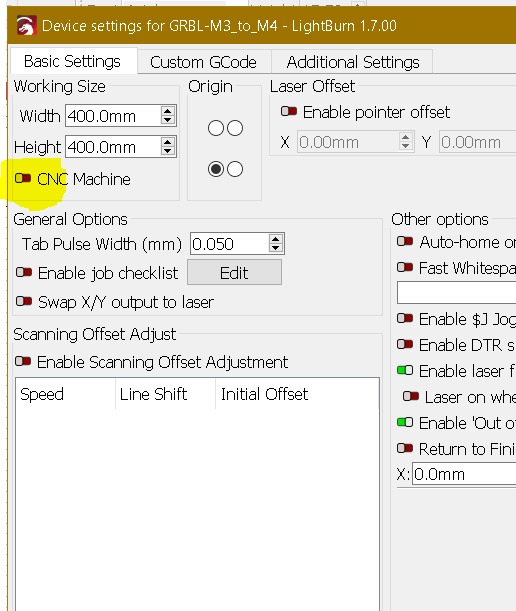The image size is (516, 611).
Task: Increase Height using the up arrow
Action: coord(168,142)
